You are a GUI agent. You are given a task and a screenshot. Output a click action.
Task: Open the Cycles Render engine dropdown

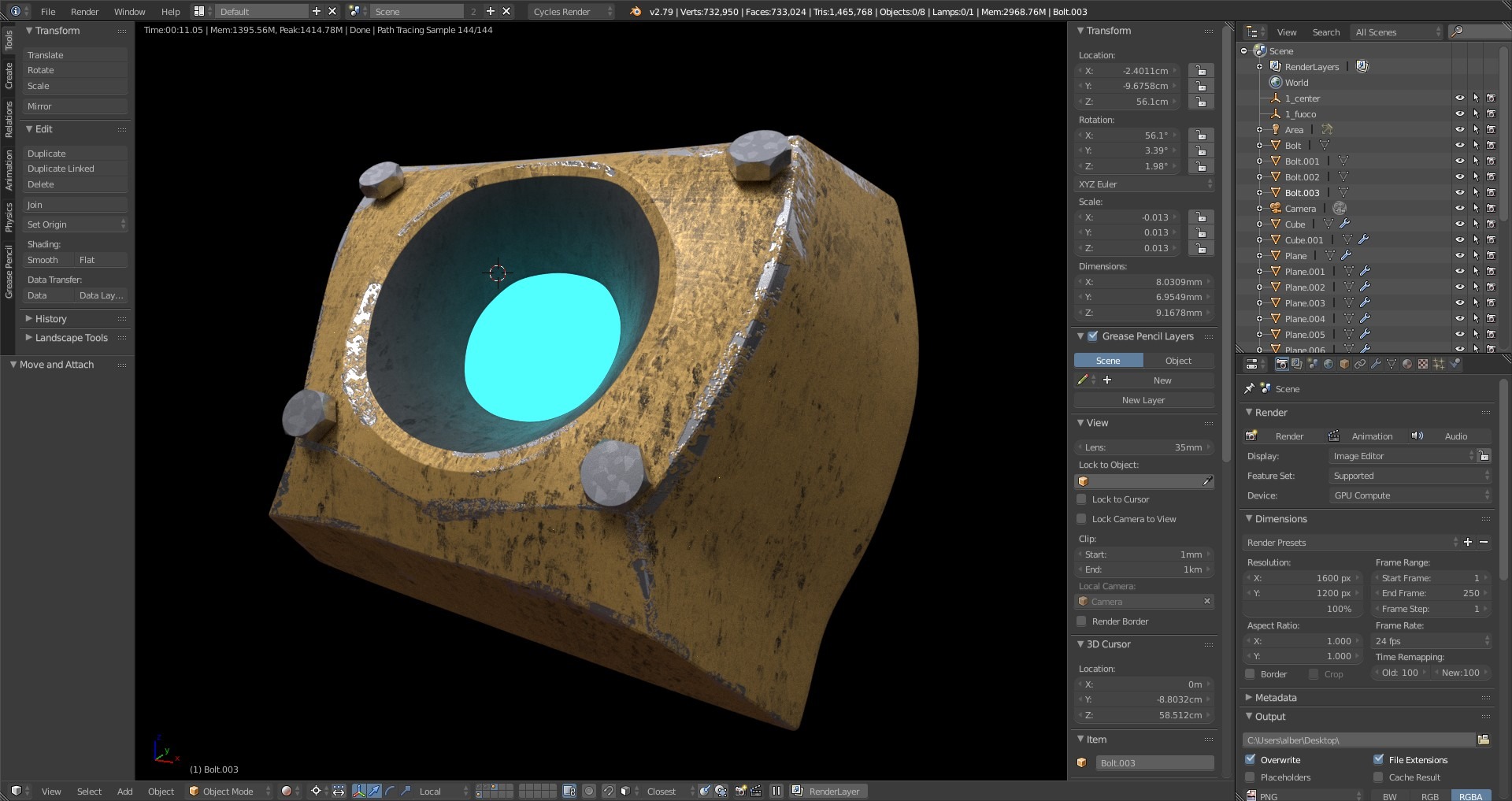pyautogui.click(x=571, y=11)
